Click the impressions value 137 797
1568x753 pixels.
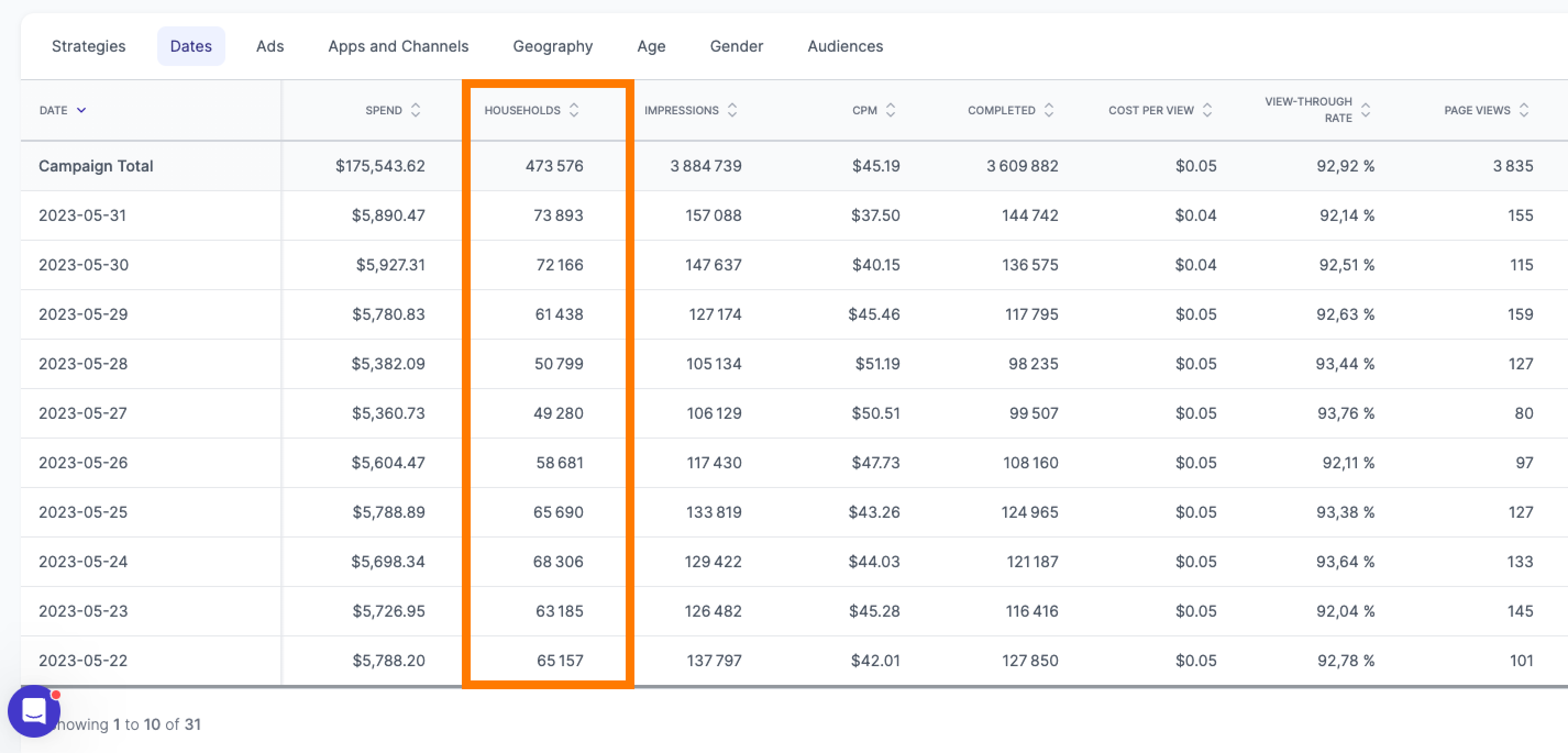point(714,660)
